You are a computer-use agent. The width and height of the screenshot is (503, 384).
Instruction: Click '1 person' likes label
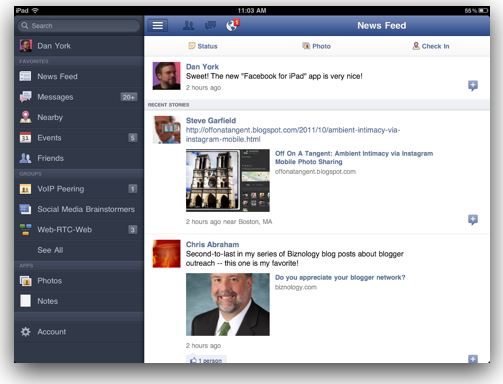(x=210, y=360)
